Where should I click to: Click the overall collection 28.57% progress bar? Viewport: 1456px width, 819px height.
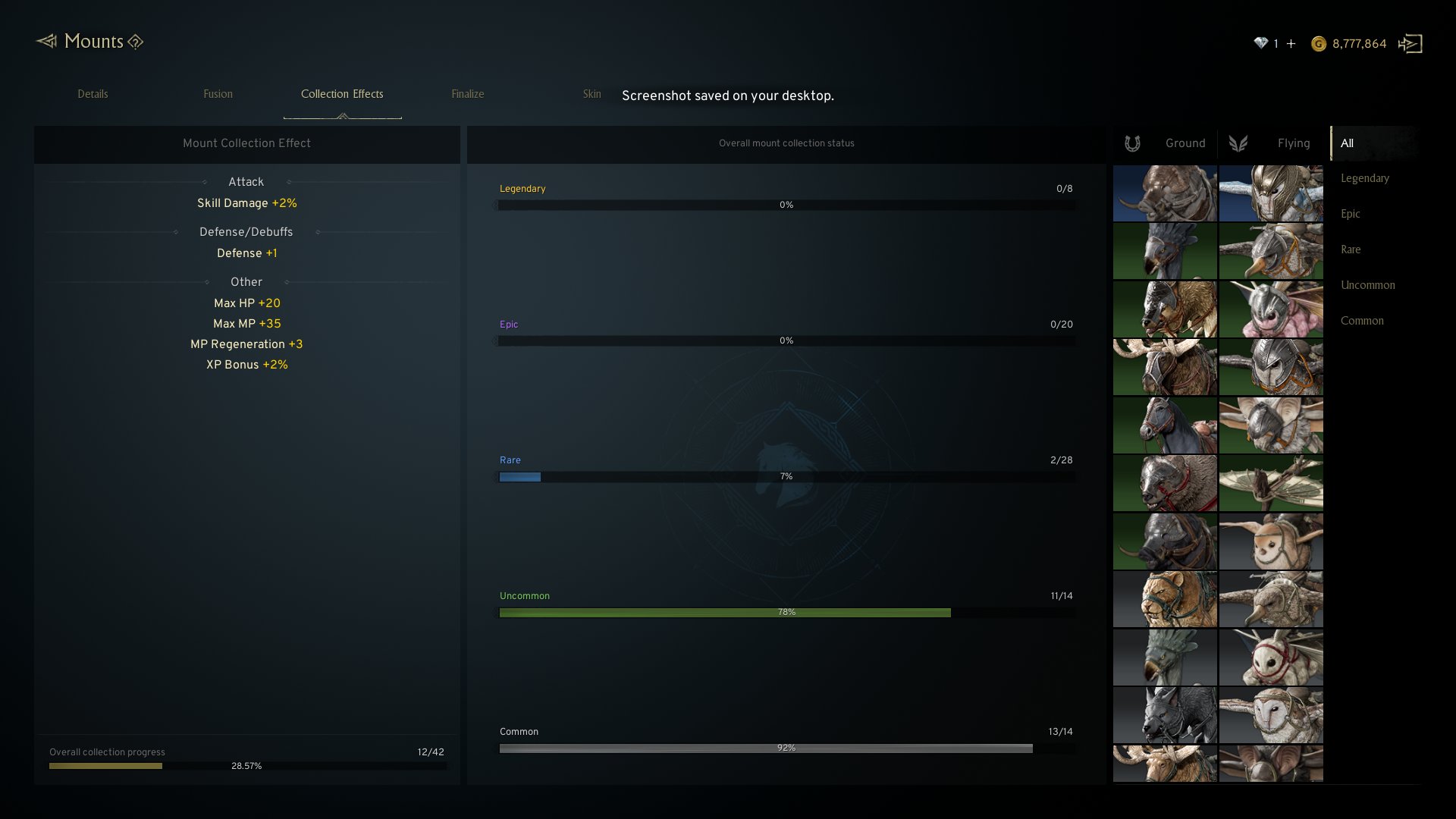[247, 766]
